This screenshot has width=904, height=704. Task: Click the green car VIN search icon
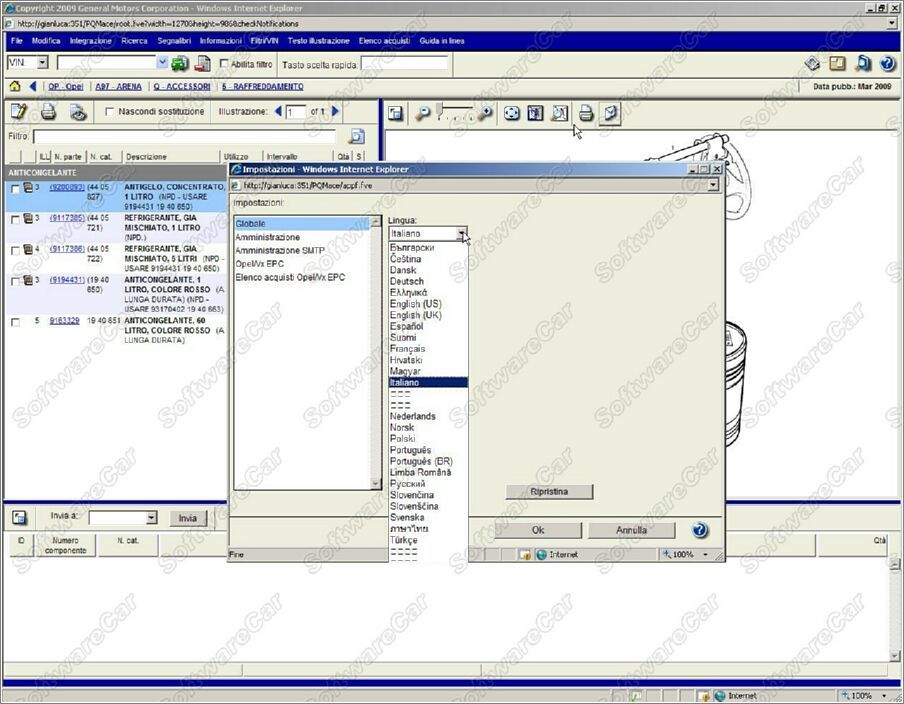(180, 63)
